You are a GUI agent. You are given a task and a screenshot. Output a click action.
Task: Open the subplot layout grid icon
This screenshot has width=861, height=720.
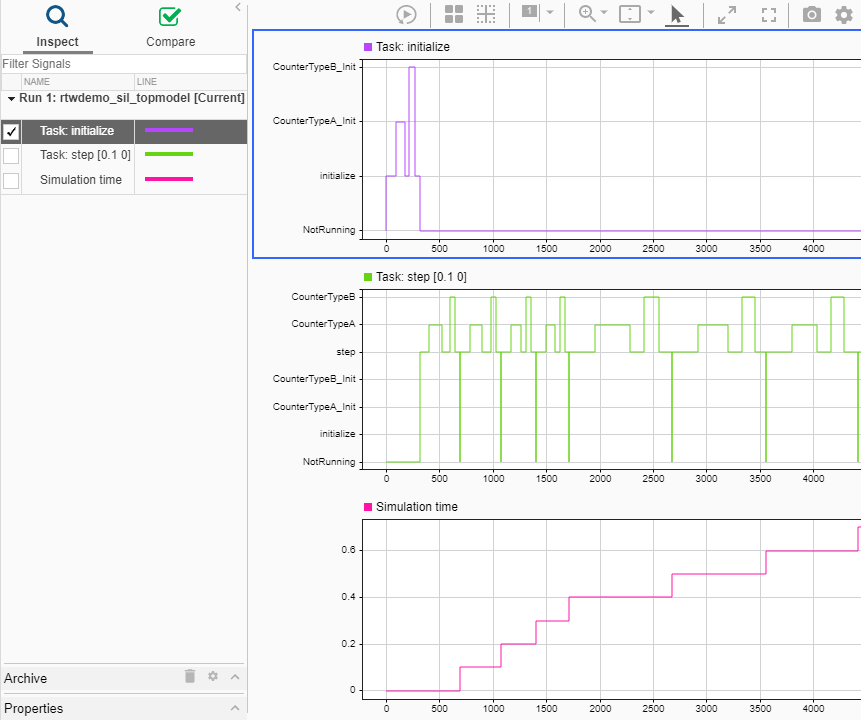(x=454, y=14)
